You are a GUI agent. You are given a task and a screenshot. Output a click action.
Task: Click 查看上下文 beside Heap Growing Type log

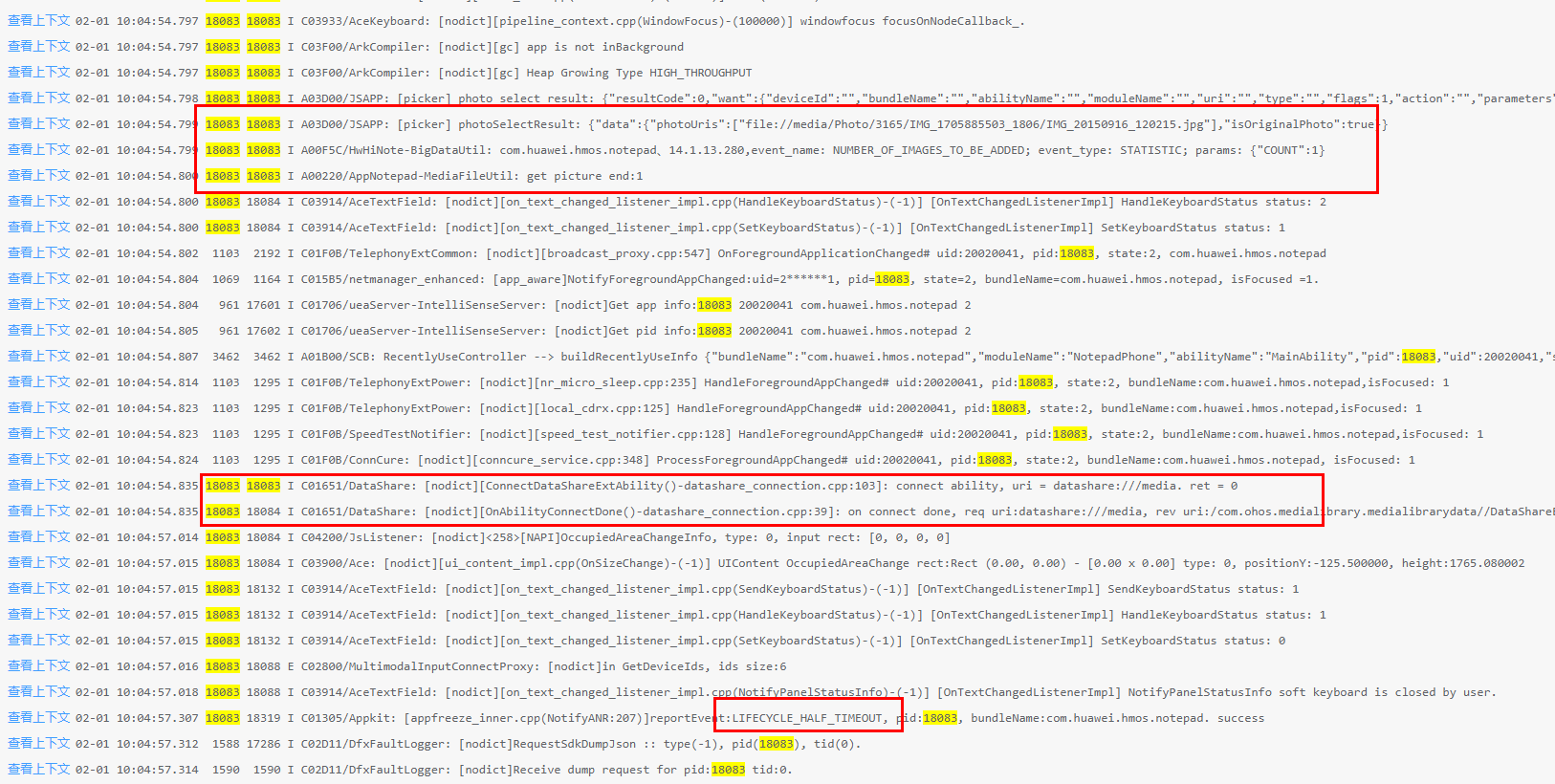[x=38, y=72]
